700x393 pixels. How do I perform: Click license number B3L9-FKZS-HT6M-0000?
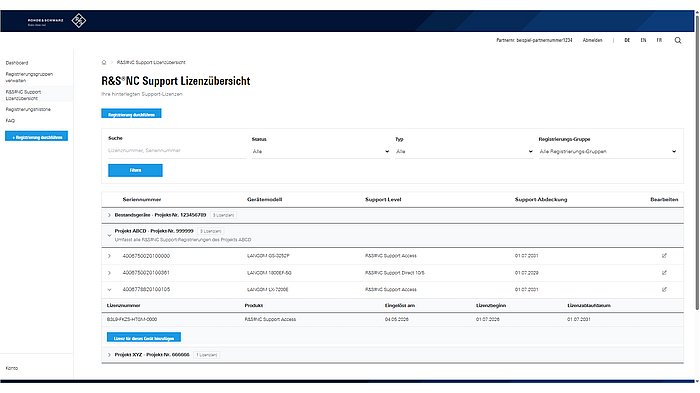coord(132,320)
